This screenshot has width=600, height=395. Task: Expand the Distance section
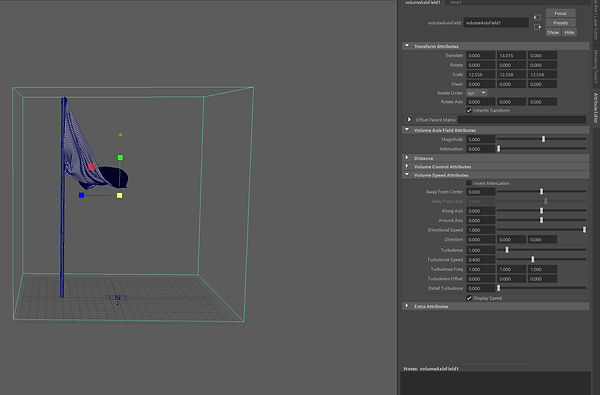coord(407,158)
